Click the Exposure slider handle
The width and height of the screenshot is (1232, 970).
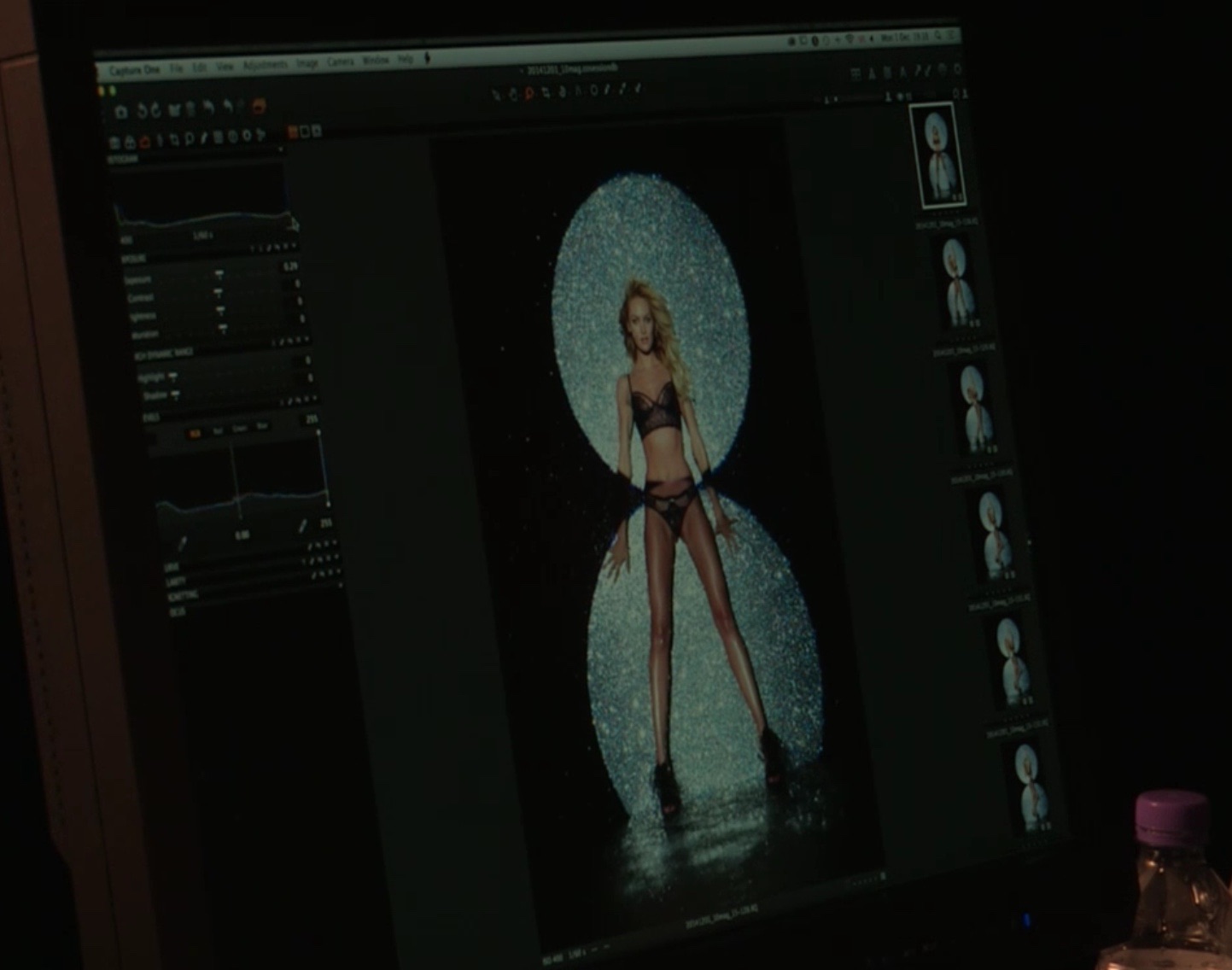click(219, 275)
